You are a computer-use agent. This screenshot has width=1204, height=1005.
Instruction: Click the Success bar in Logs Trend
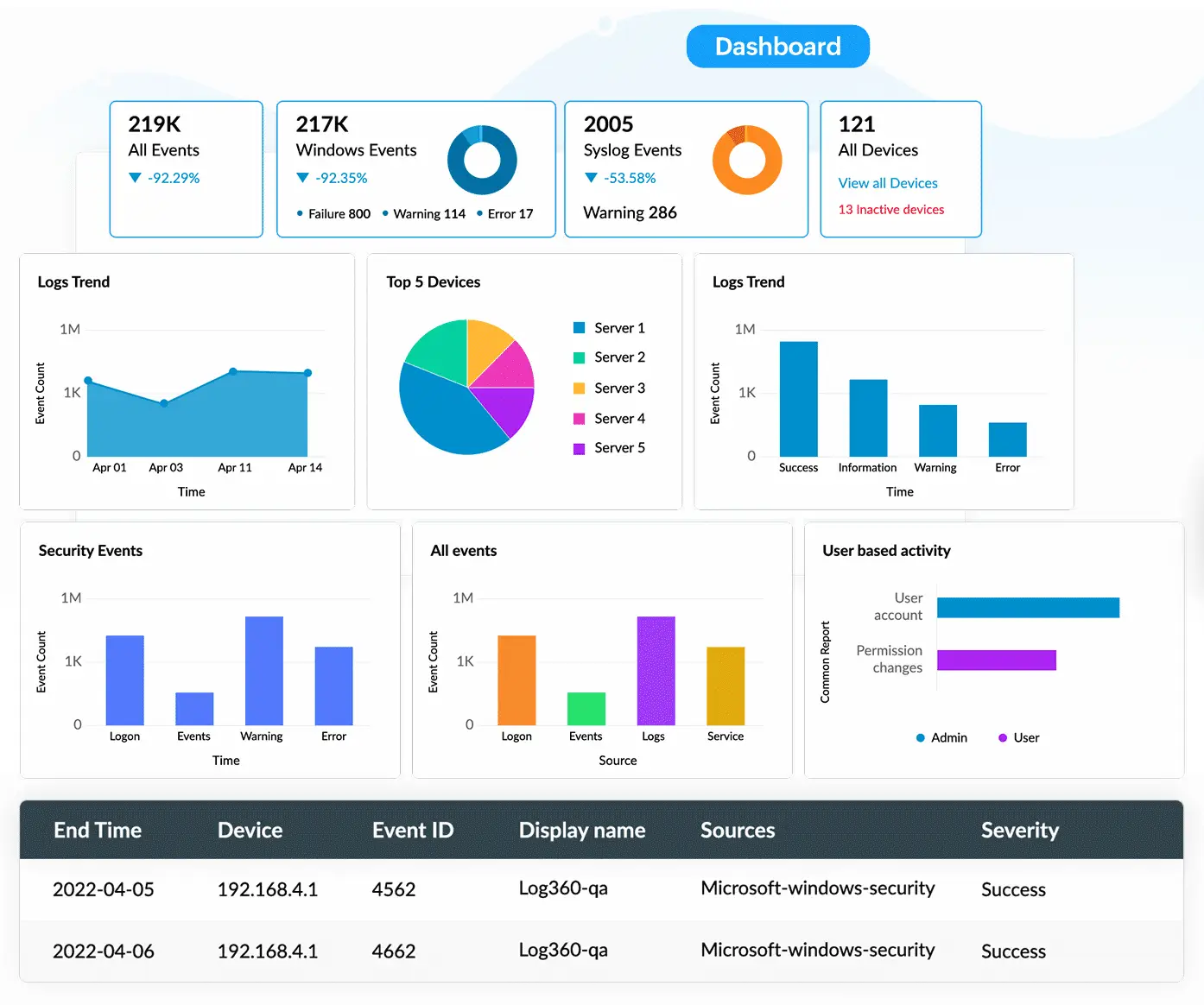click(798, 399)
